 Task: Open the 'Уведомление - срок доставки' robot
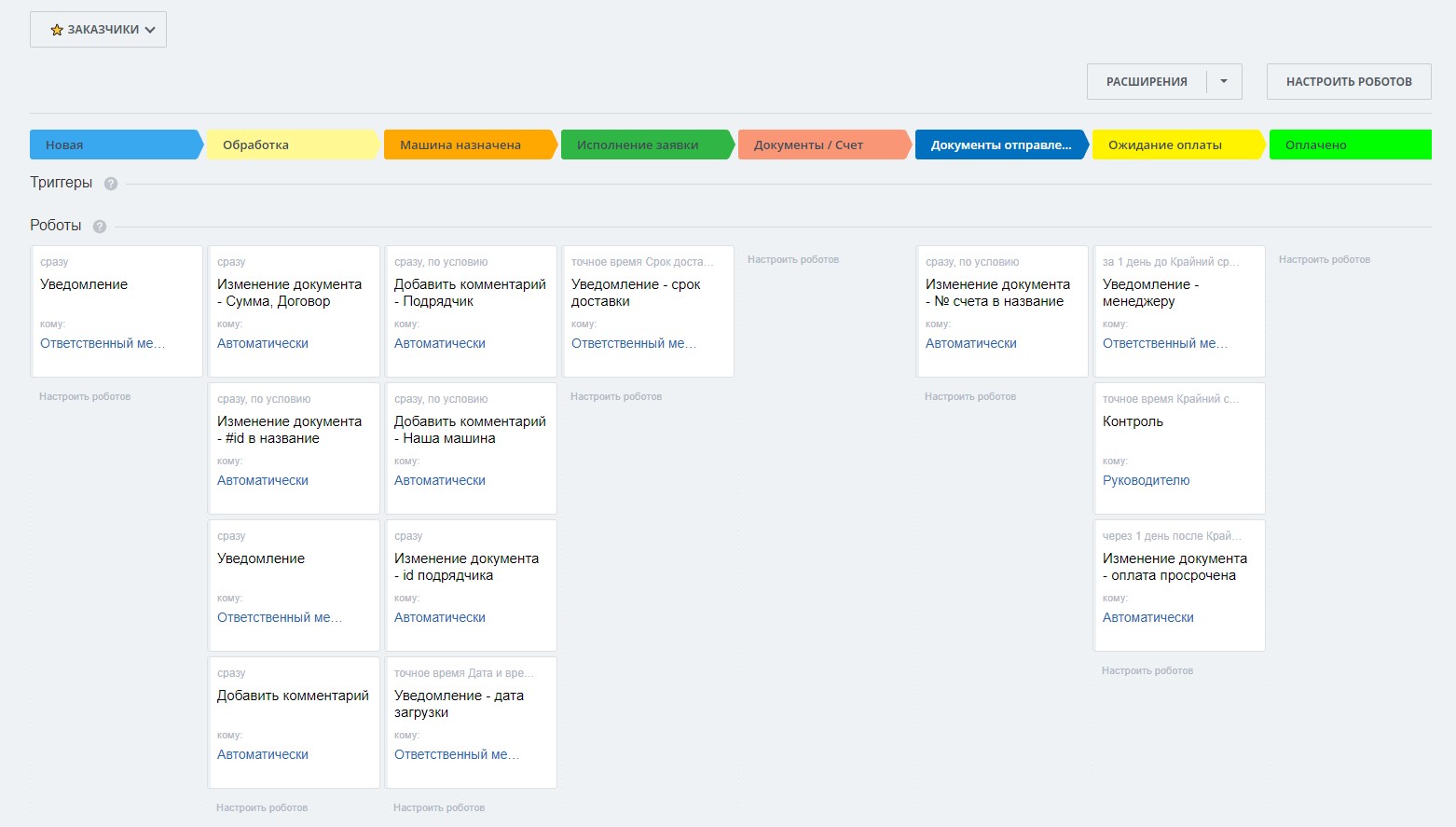coord(636,293)
